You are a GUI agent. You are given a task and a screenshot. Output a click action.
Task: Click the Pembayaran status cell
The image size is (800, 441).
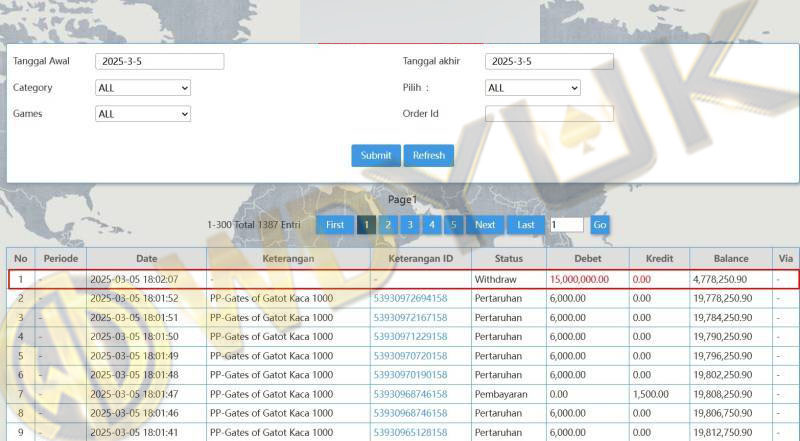(x=501, y=394)
